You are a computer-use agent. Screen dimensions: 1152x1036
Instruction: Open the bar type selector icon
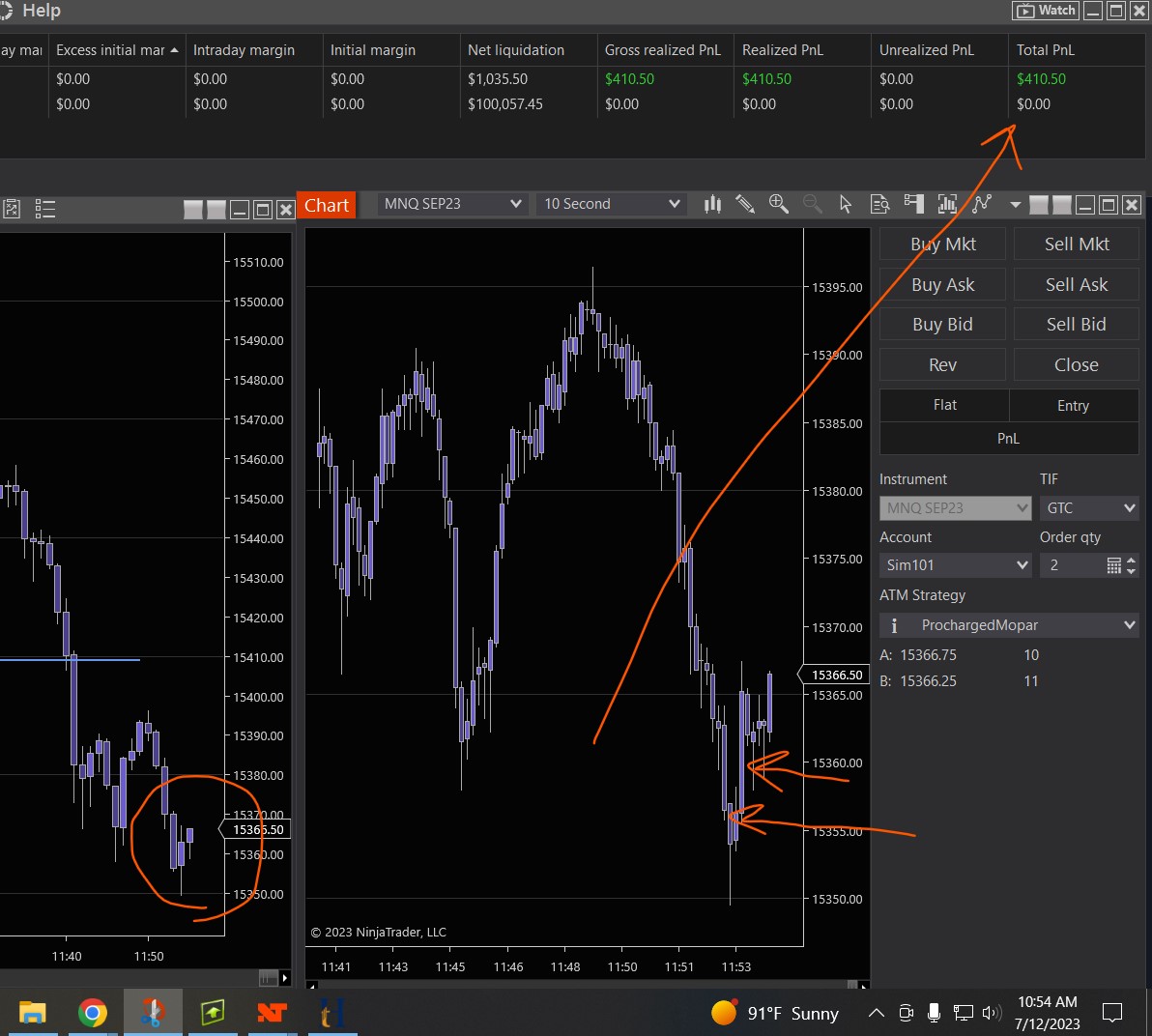click(713, 204)
